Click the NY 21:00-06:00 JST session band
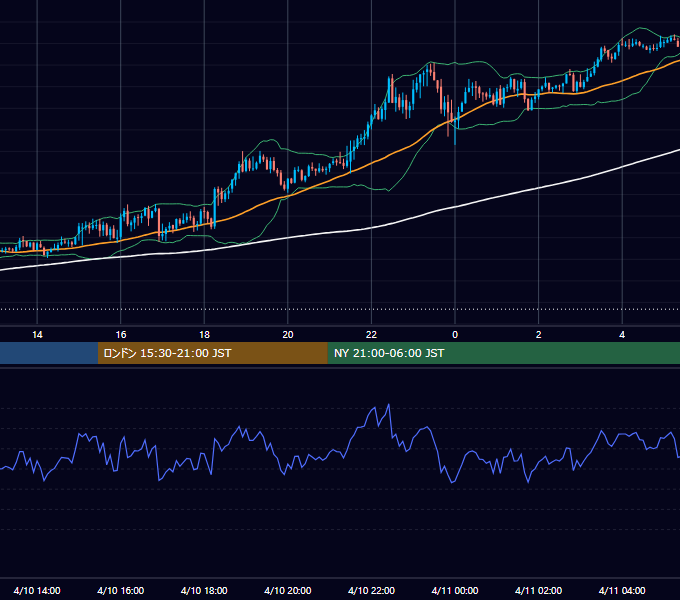The height and width of the screenshot is (600, 680). click(503, 353)
